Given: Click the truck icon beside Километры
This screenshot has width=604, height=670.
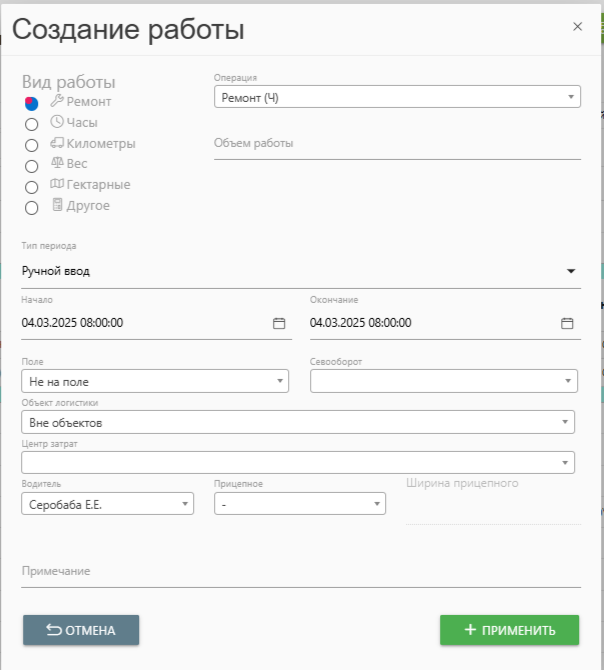Looking at the screenshot, I should (57, 143).
